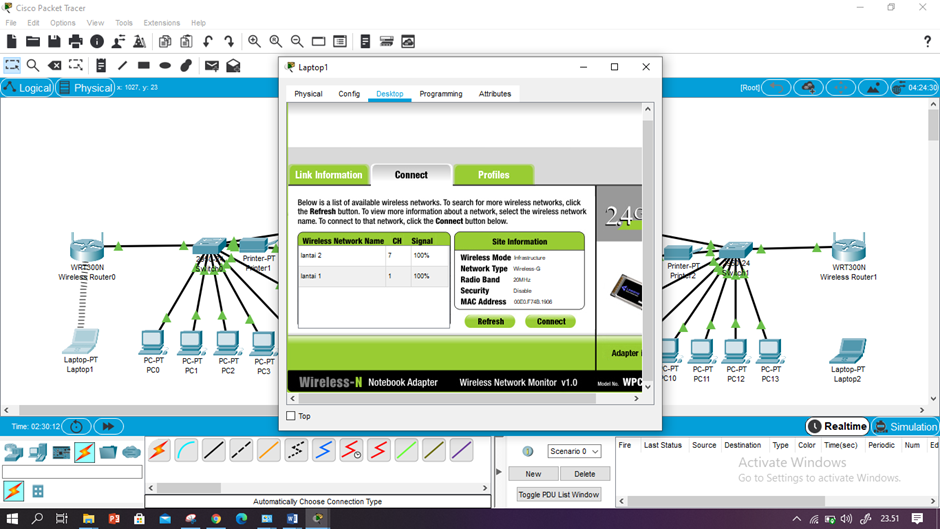Screen dimensions: 940x529
Task: Open the Options menu
Action: tap(62, 23)
